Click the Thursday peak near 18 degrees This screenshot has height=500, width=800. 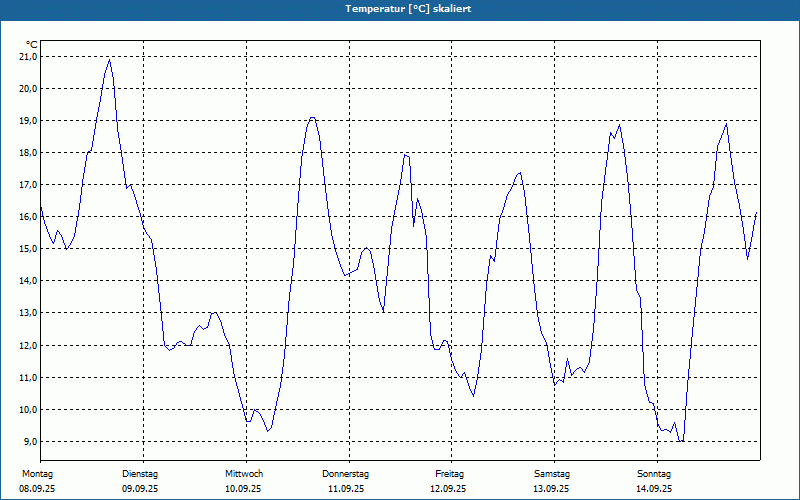pyautogui.click(x=406, y=155)
